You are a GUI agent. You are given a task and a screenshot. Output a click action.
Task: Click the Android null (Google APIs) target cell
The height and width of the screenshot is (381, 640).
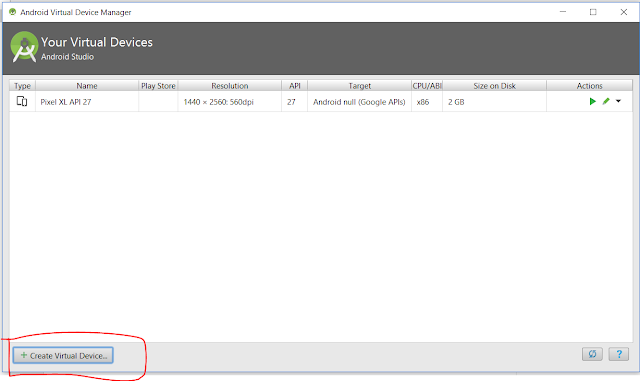359,102
